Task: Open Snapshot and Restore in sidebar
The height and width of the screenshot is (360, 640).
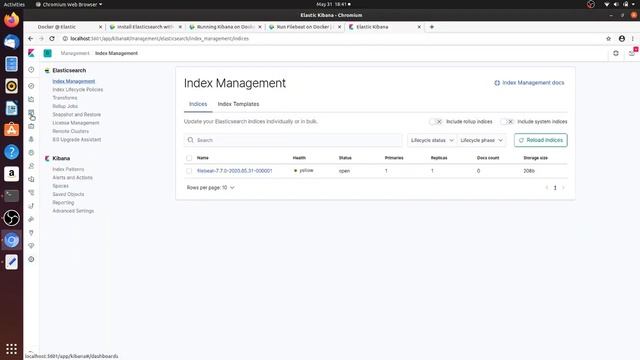Action: [x=76, y=114]
